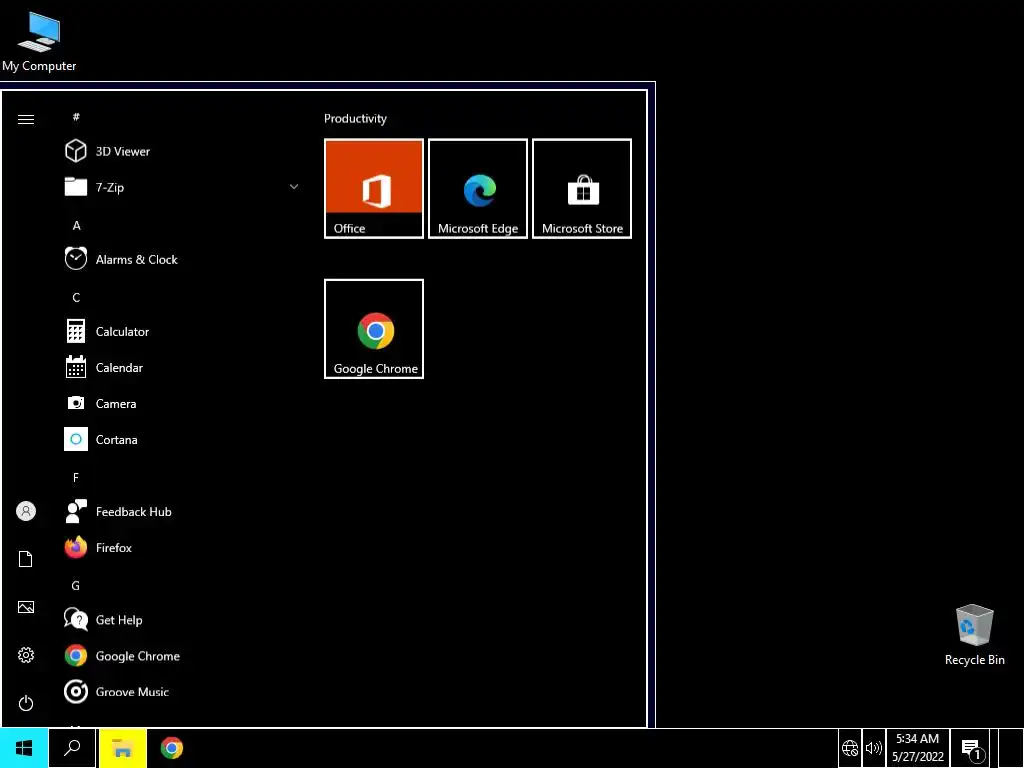This screenshot has height=768, width=1024.
Task: Click the 'A' letter header
Action: click(76, 225)
